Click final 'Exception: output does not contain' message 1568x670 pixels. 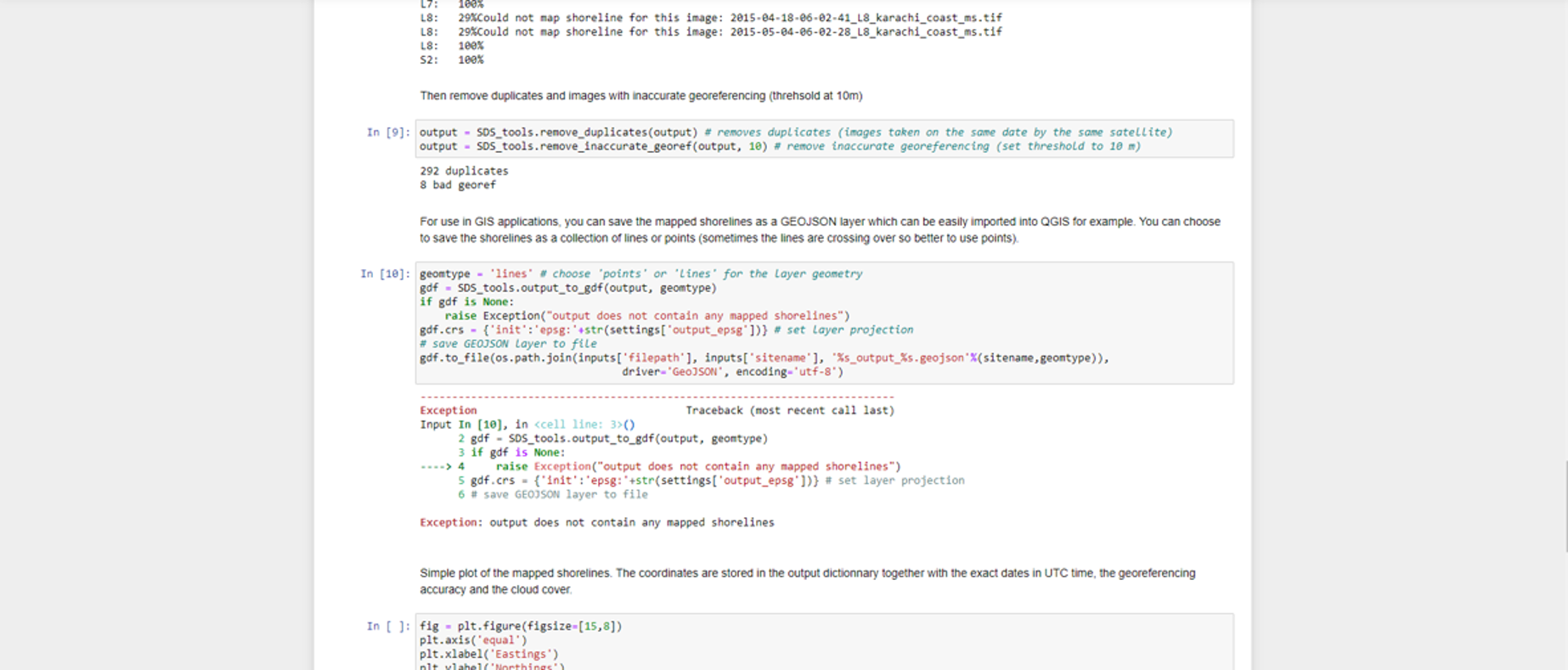pyautogui.click(x=596, y=522)
